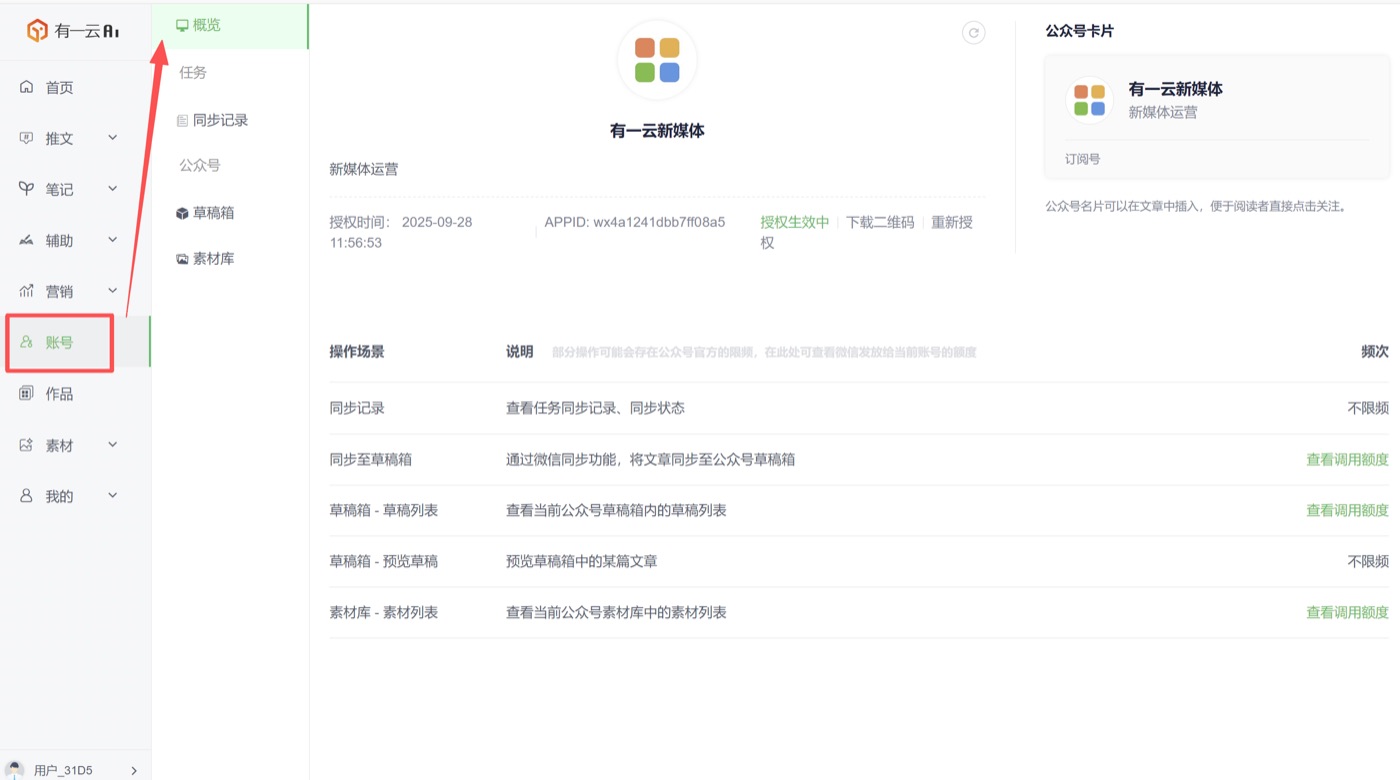Click the 素材库 picture icon

click(182, 259)
